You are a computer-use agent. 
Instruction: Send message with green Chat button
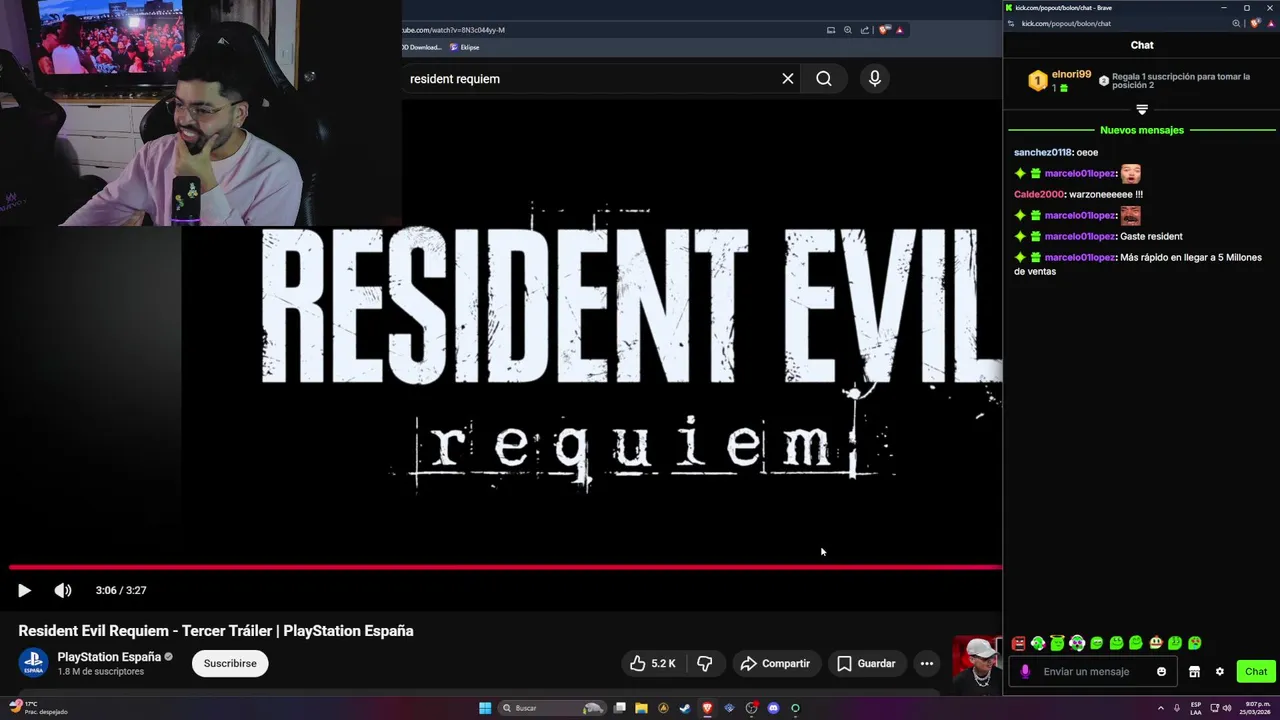click(1256, 672)
